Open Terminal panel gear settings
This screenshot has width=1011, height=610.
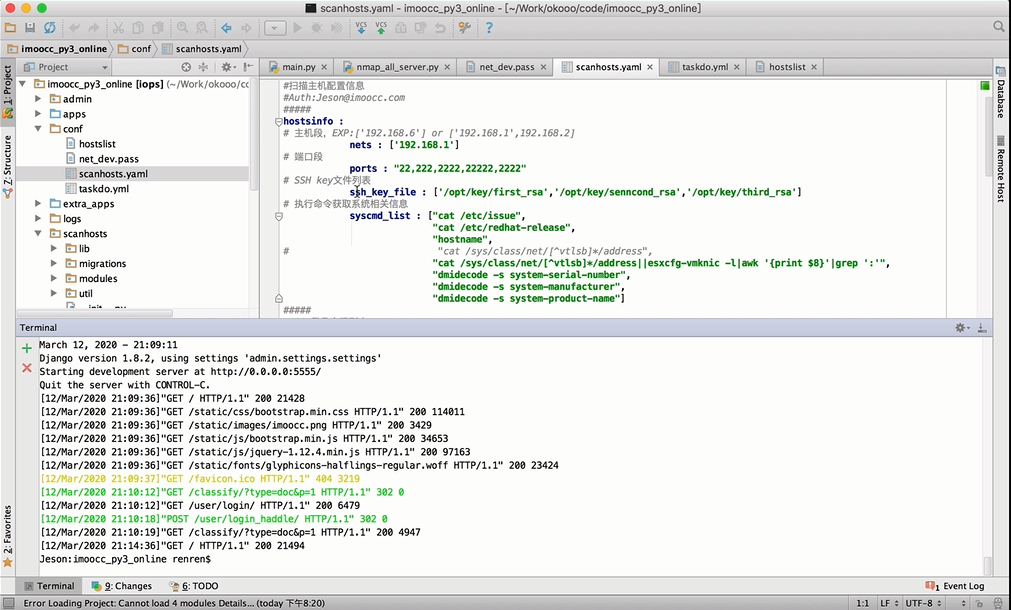click(x=962, y=328)
